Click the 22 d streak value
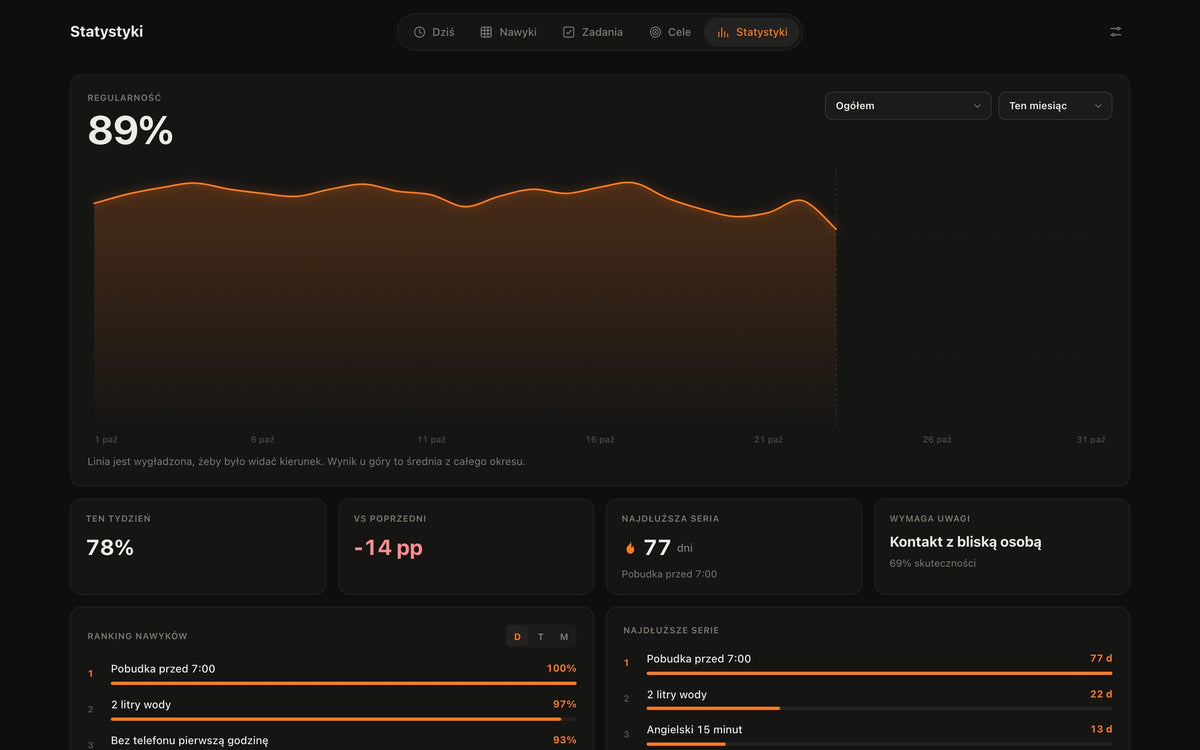The image size is (1200, 750). [1101, 694]
